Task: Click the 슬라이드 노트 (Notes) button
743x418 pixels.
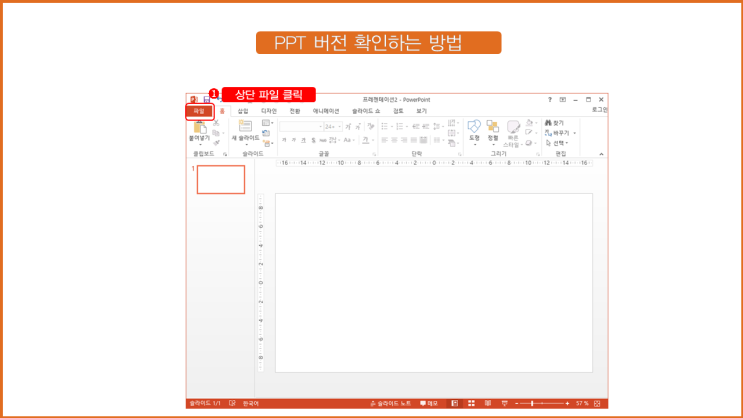Action: [390, 403]
